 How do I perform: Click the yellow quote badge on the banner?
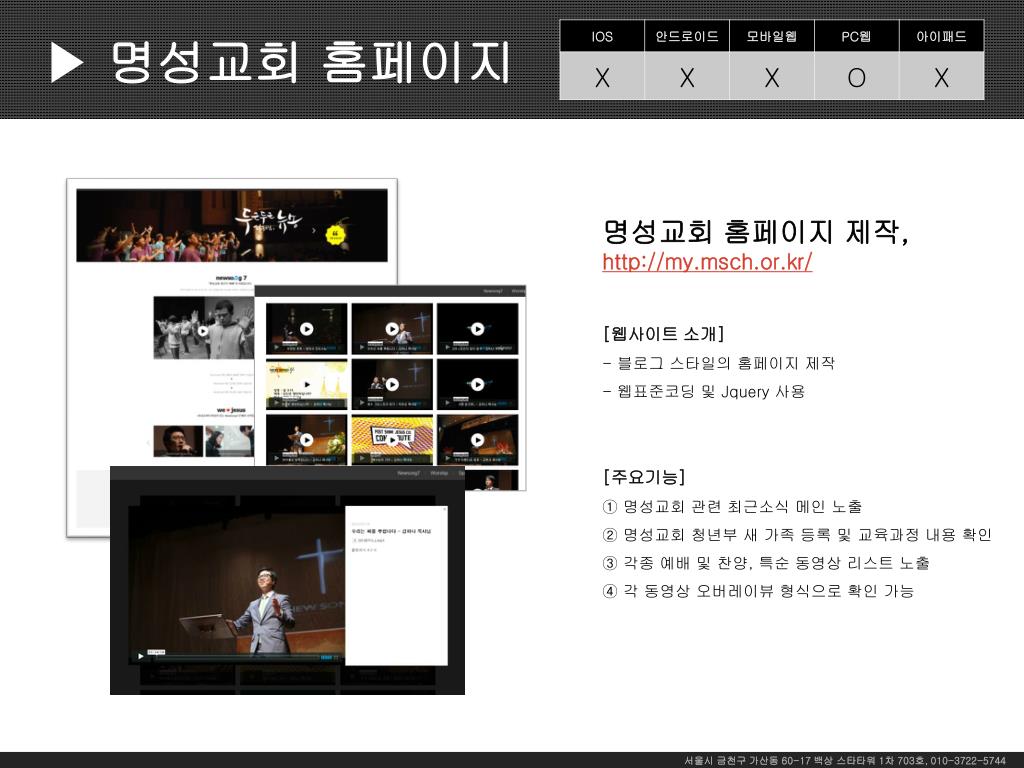[335, 234]
